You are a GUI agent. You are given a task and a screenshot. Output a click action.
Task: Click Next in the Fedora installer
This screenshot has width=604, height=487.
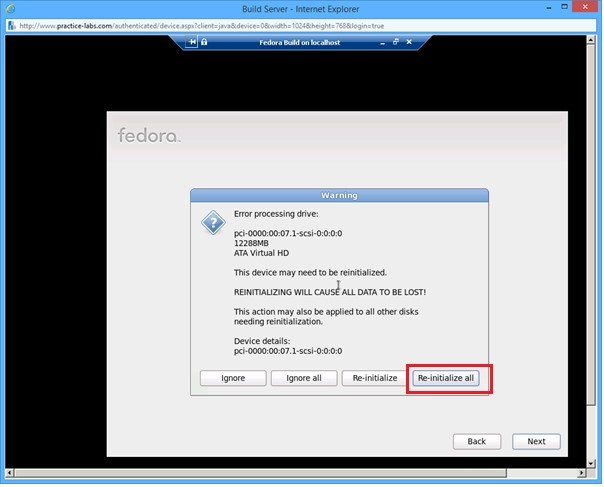pos(536,441)
